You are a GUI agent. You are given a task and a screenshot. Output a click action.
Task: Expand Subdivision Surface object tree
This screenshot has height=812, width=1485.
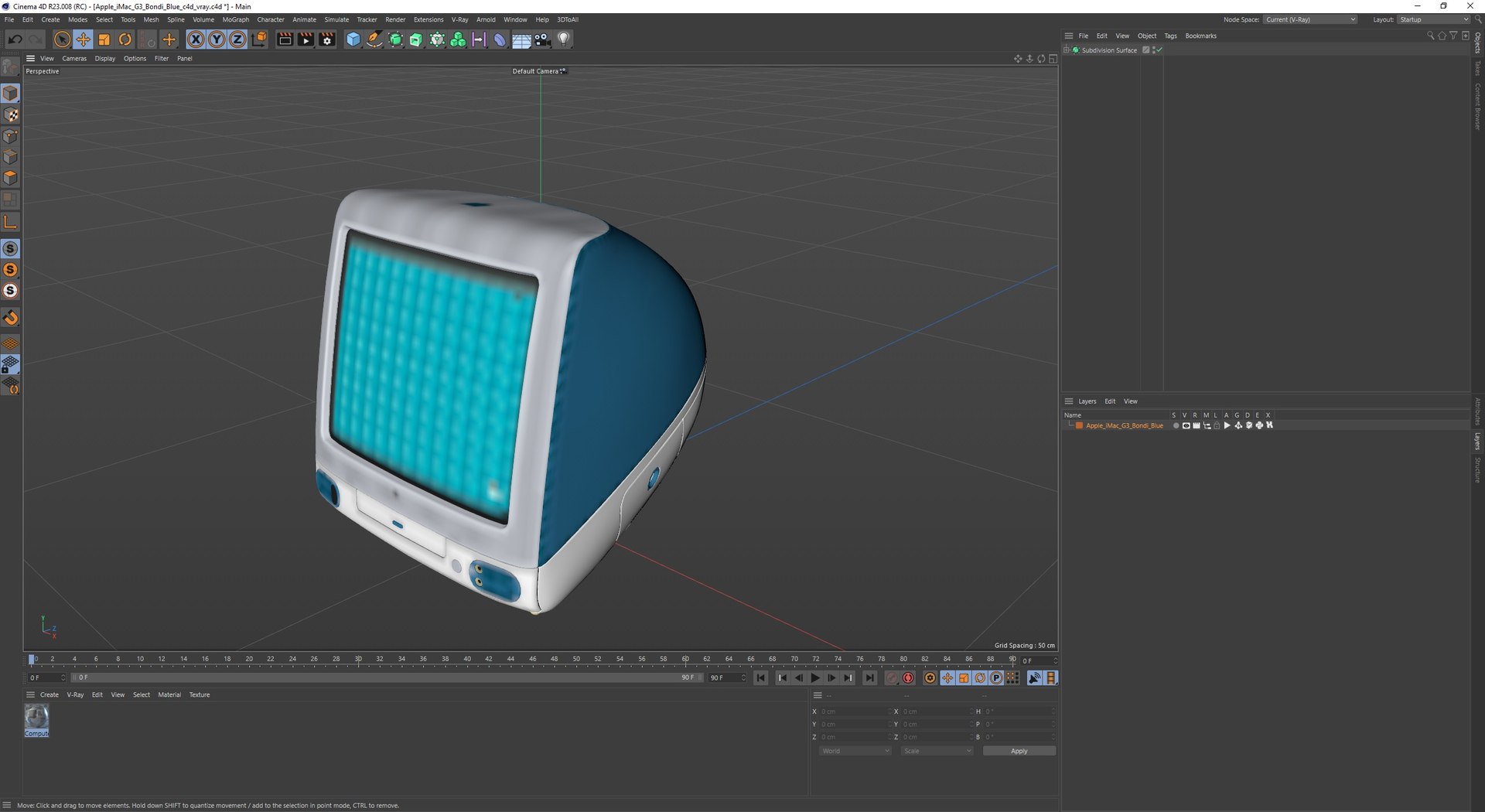coord(1067,50)
